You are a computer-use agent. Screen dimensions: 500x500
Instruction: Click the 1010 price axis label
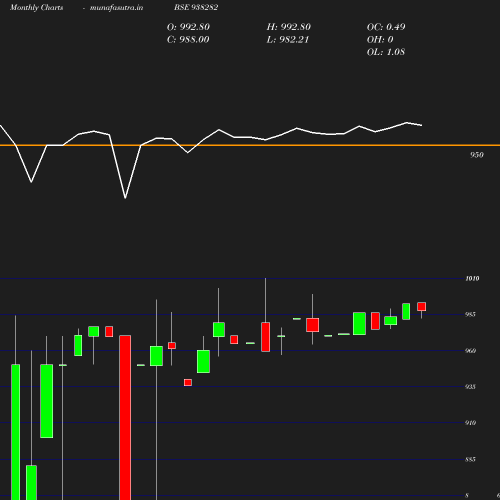click(472, 278)
